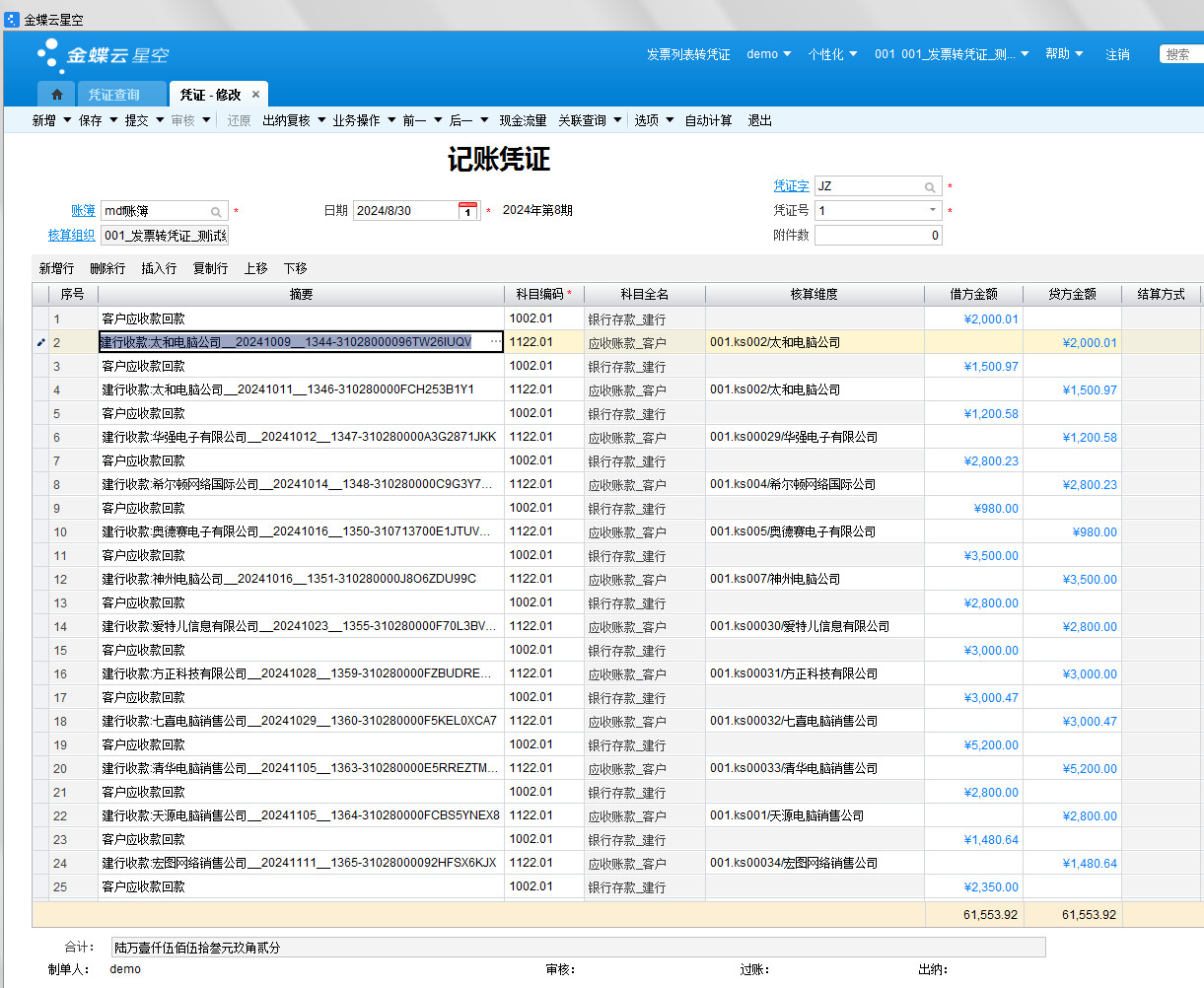Select the top-left grid select-all corner cell
1204x988 pixels.
point(40,295)
